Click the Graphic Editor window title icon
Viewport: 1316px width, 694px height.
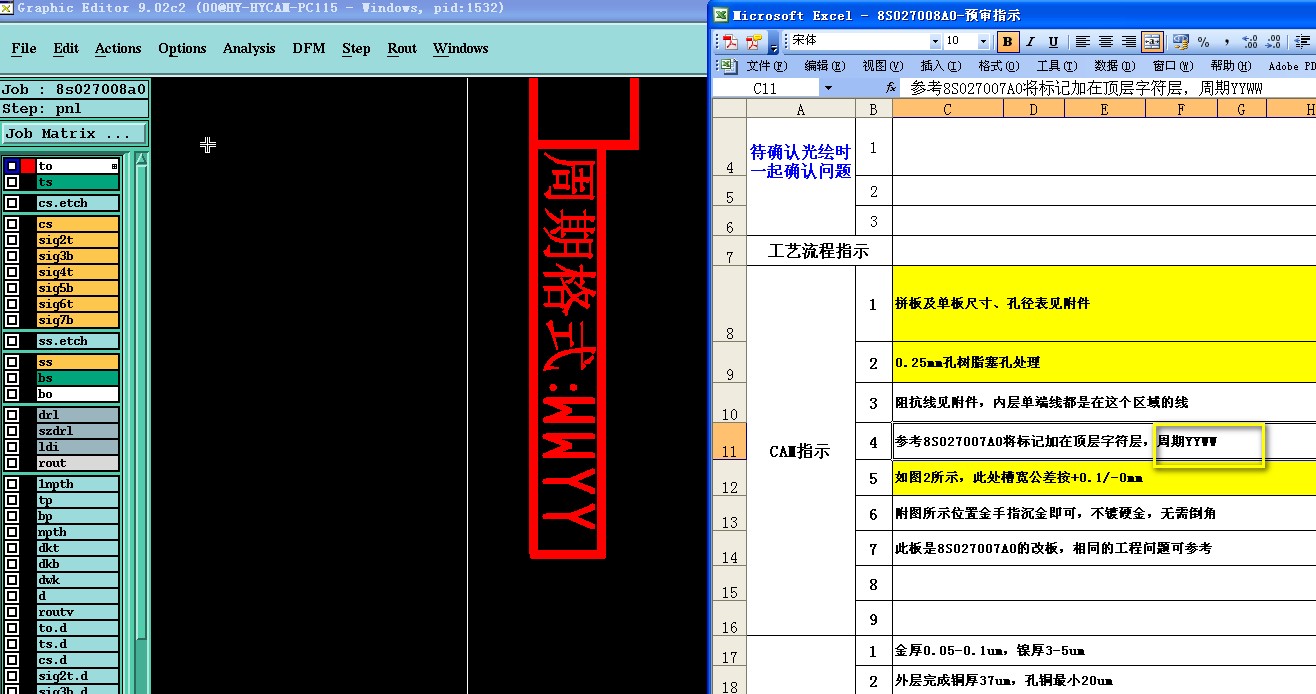7,8
